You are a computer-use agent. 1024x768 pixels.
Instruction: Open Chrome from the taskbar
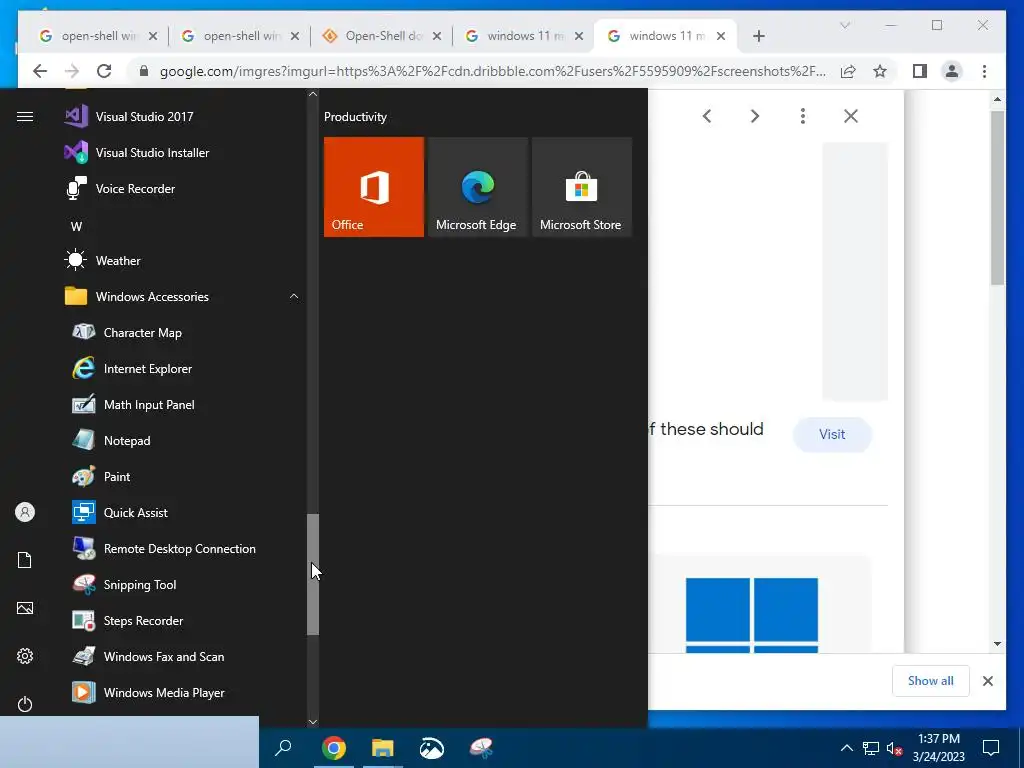click(x=333, y=748)
